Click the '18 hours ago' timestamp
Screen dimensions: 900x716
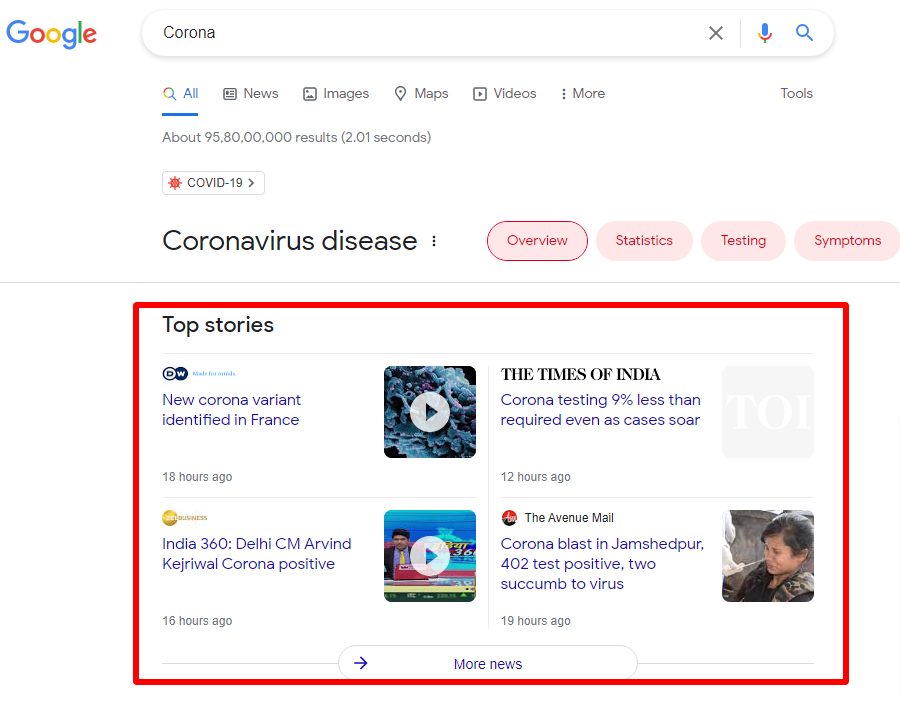click(197, 477)
